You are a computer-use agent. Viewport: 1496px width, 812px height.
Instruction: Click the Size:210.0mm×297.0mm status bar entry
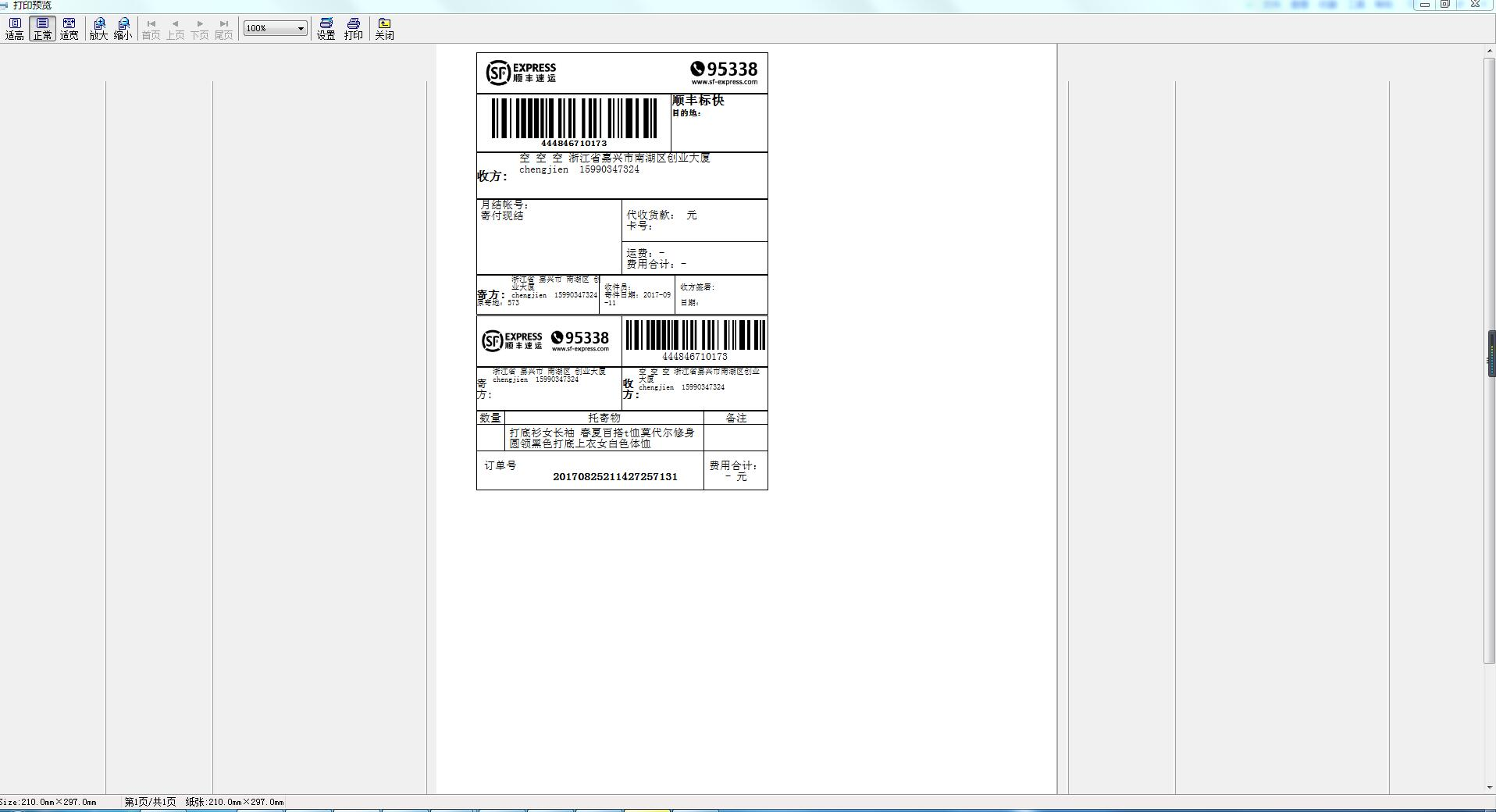click(48, 802)
